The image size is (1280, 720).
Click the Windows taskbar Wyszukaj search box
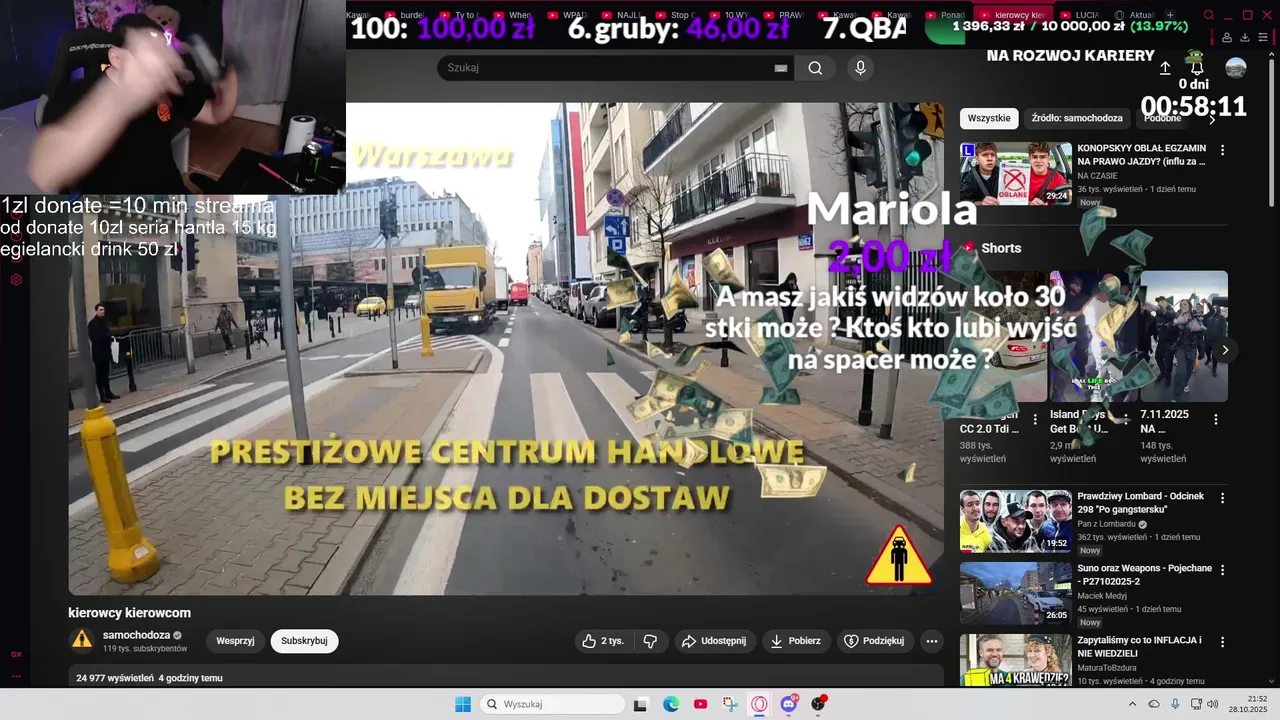coord(552,704)
